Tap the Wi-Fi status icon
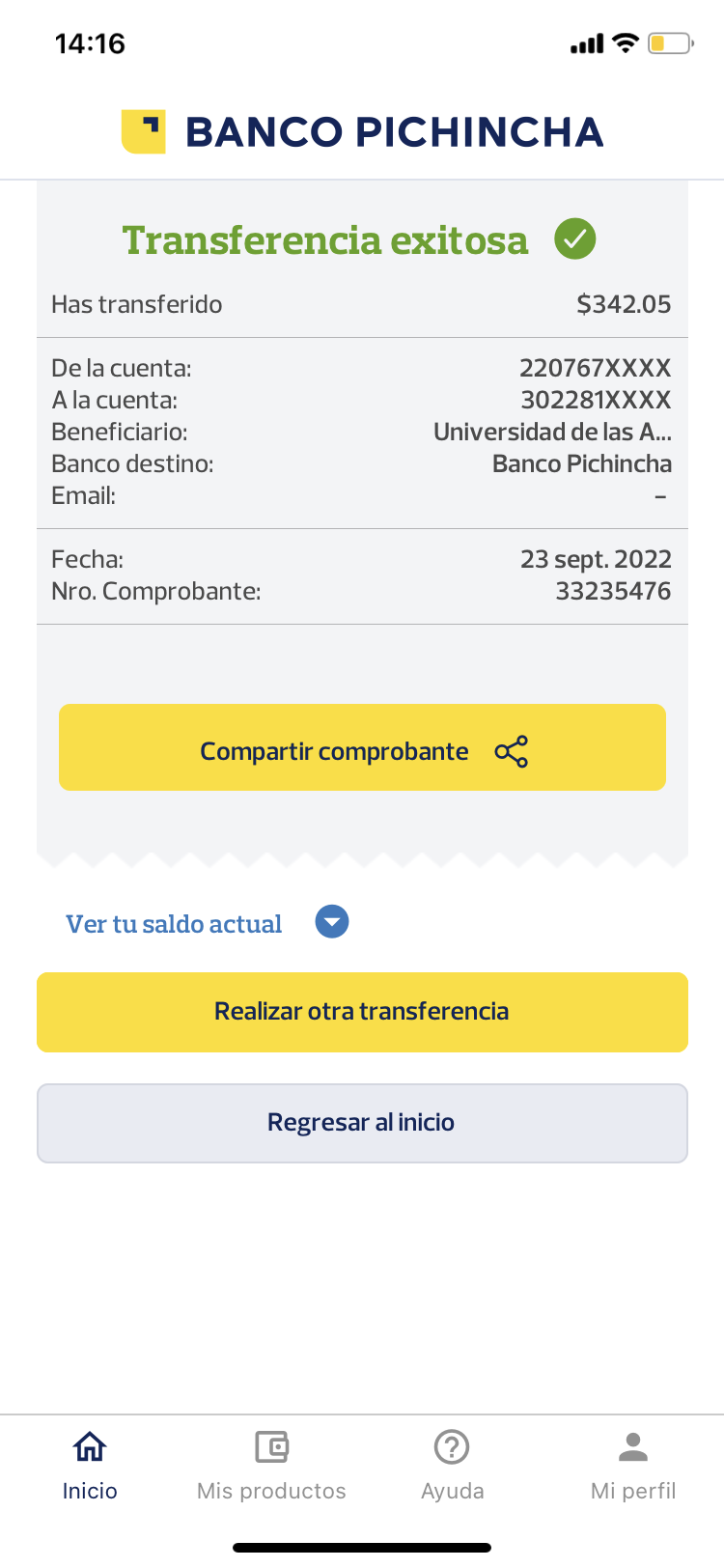Screen dimensions: 724x1568 [x=626, y=43]
